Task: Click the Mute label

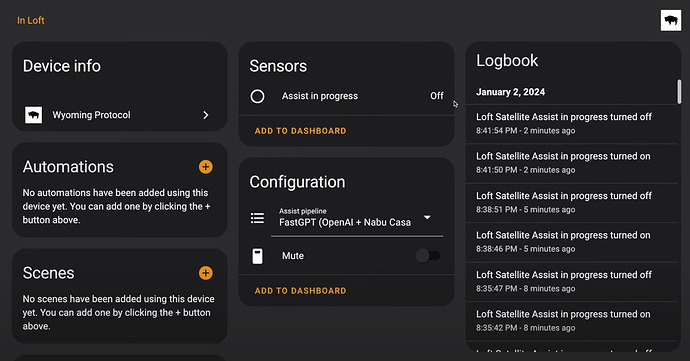Action: point(293,256)
